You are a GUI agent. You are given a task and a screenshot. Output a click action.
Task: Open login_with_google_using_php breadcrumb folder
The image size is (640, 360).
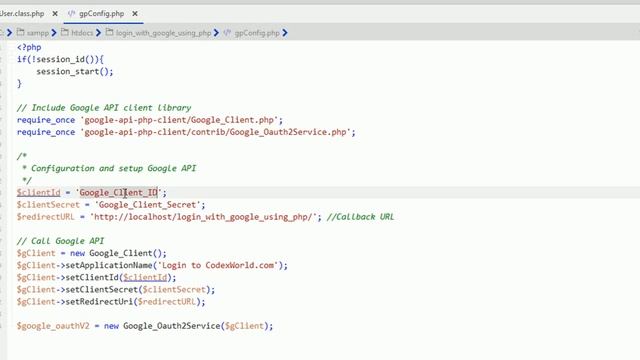[163, 33]
